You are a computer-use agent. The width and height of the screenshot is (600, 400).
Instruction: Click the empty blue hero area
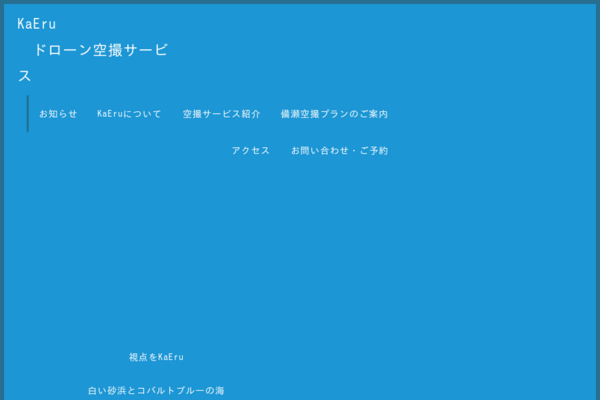click(300, 250)
